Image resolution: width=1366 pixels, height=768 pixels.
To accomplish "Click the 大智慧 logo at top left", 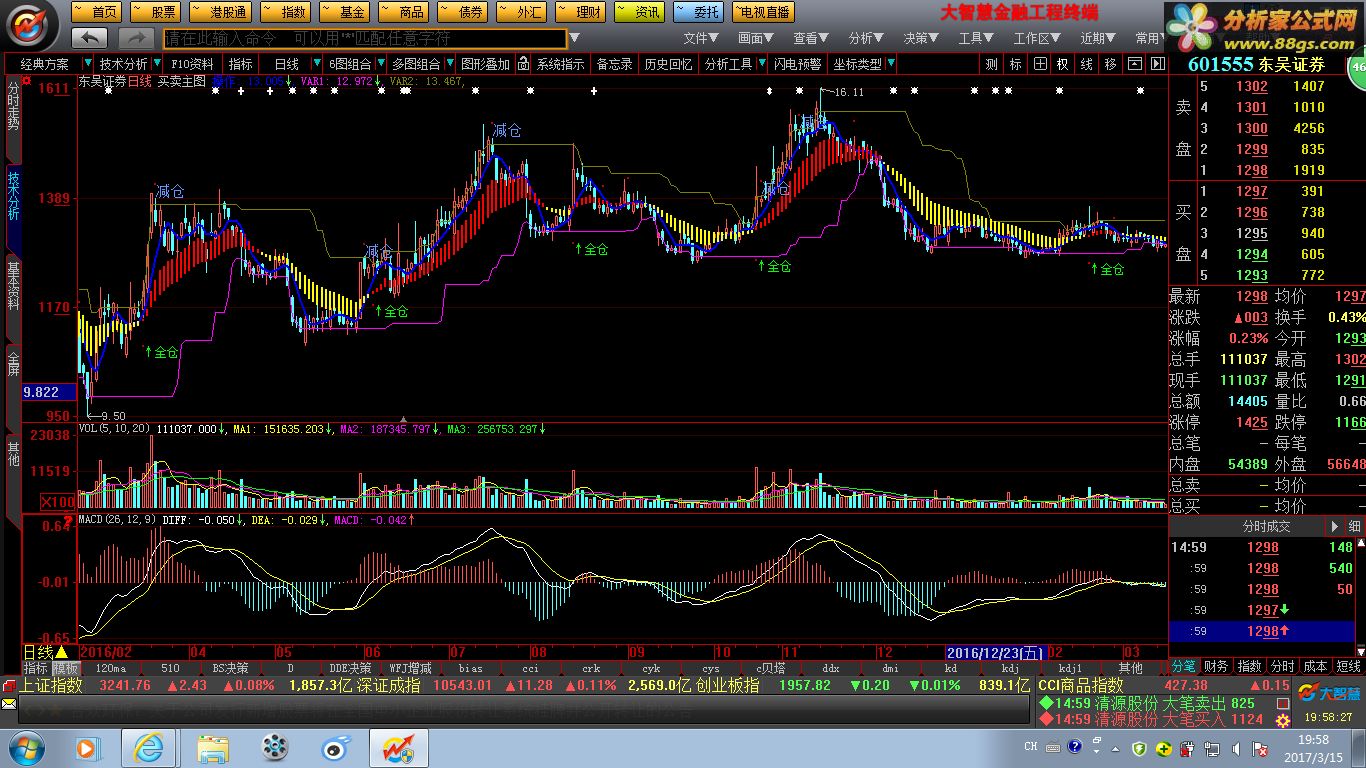I will pos(33,26).
